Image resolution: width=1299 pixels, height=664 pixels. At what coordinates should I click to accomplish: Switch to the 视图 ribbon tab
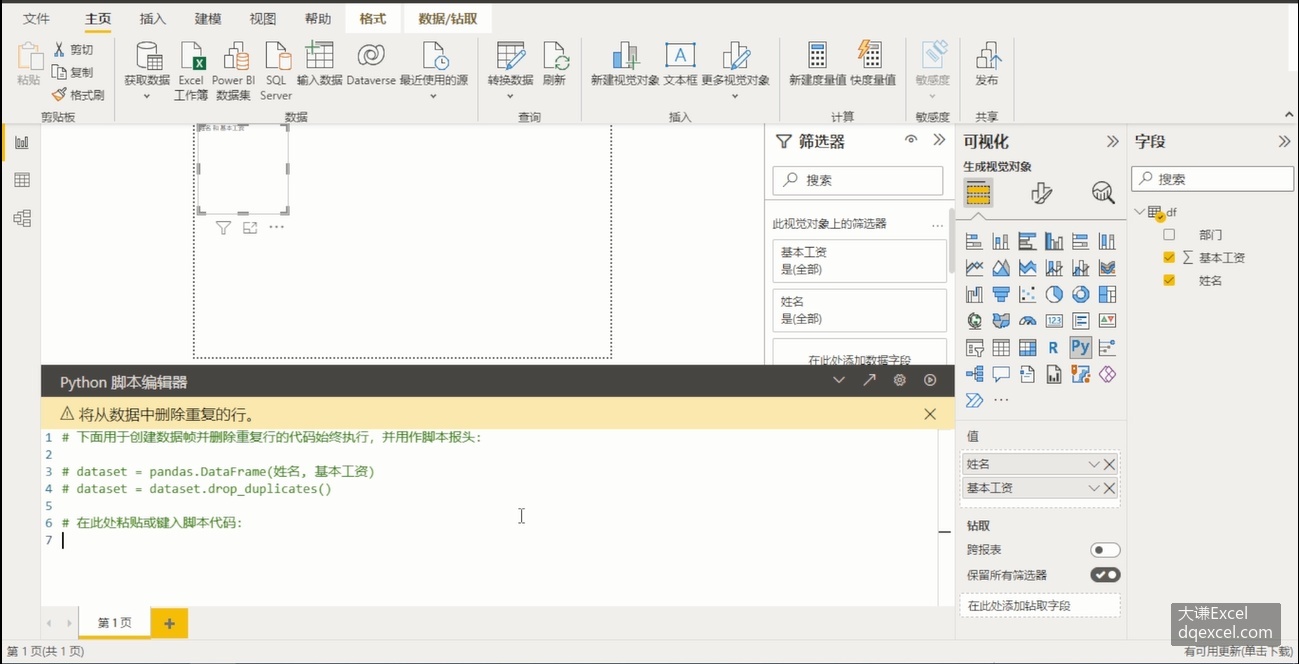[263, 19]
